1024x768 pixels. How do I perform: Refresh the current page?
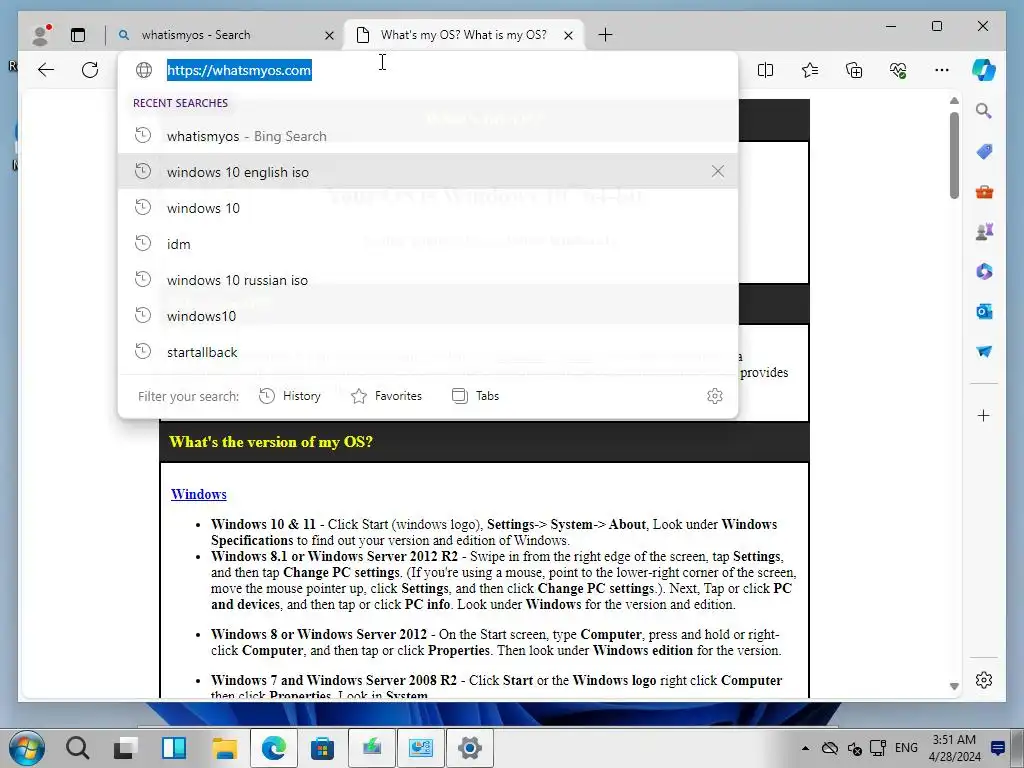tap(90, 70)
